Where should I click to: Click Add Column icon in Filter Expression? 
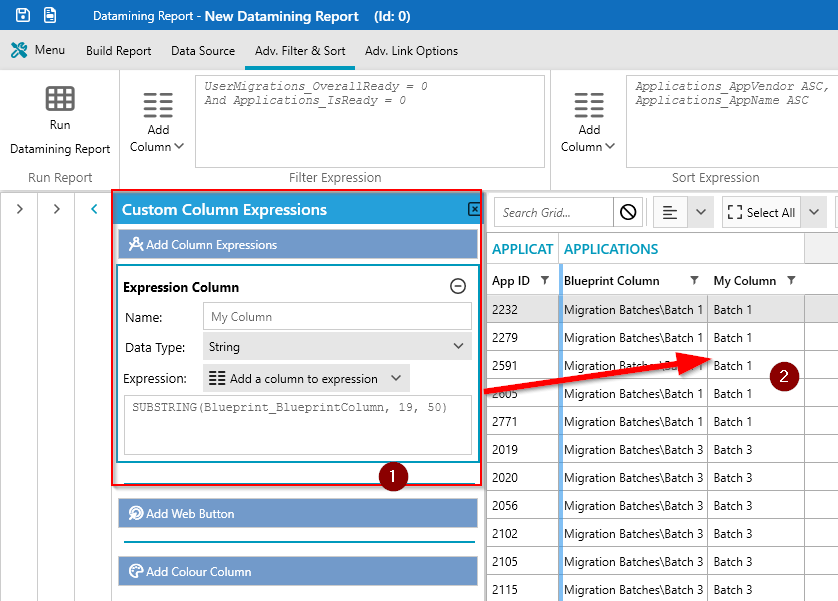158,105
